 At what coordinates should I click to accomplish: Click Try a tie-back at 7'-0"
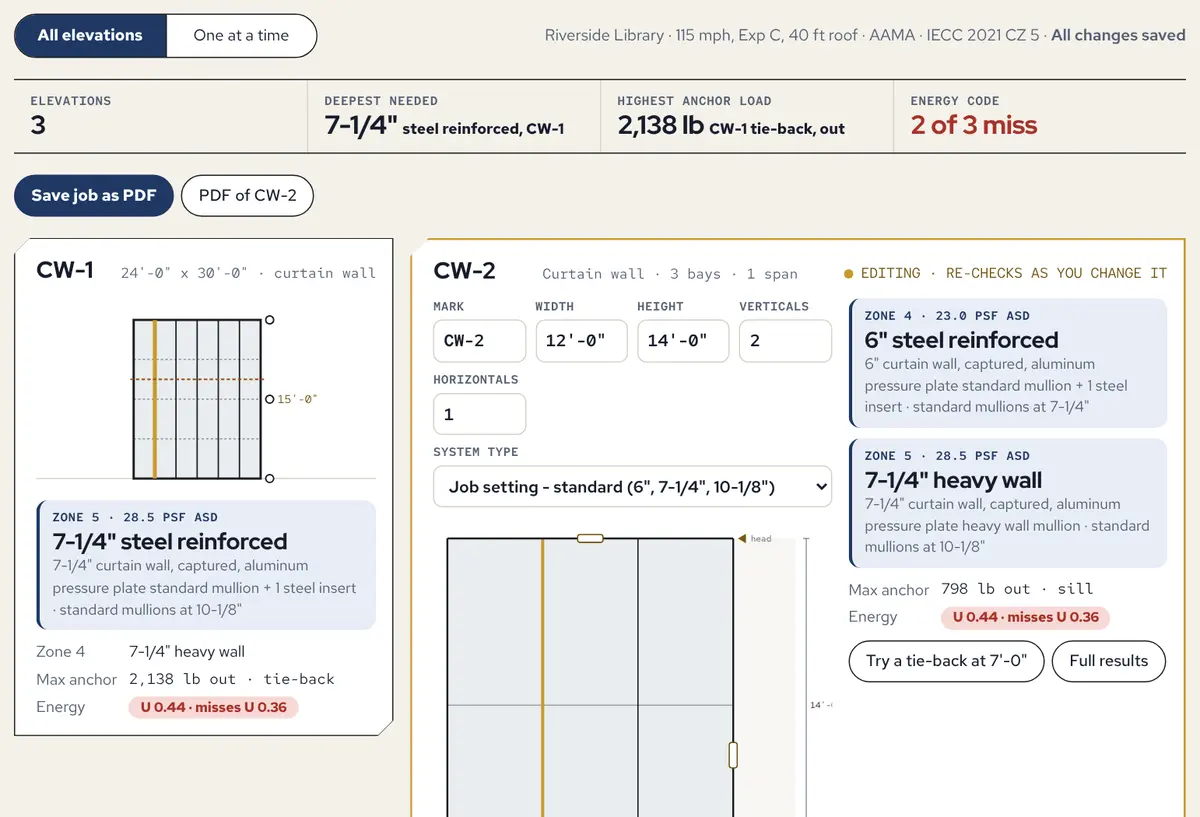(x=946, y=661)
